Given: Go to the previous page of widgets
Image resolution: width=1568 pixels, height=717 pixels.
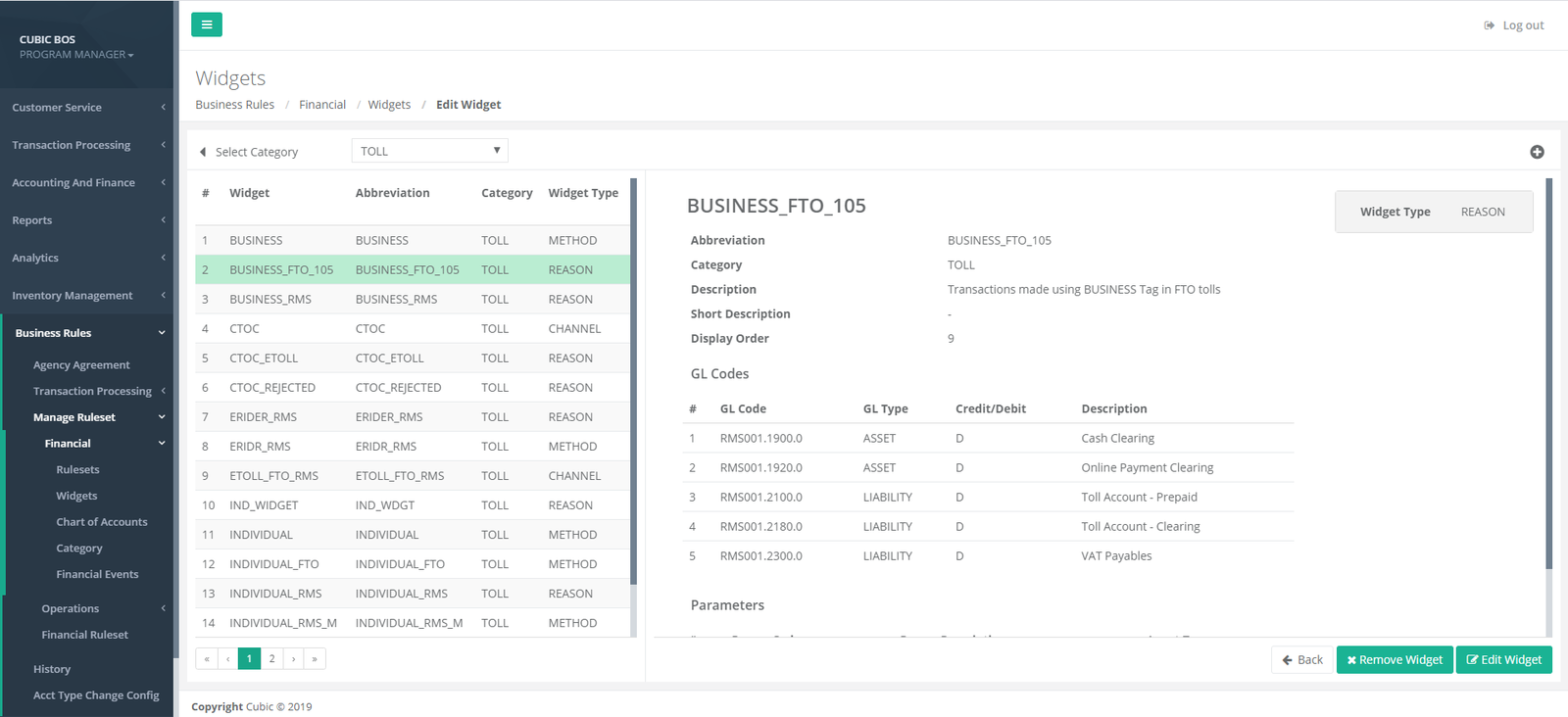Looking at the screenshot, I should [227, 659].
